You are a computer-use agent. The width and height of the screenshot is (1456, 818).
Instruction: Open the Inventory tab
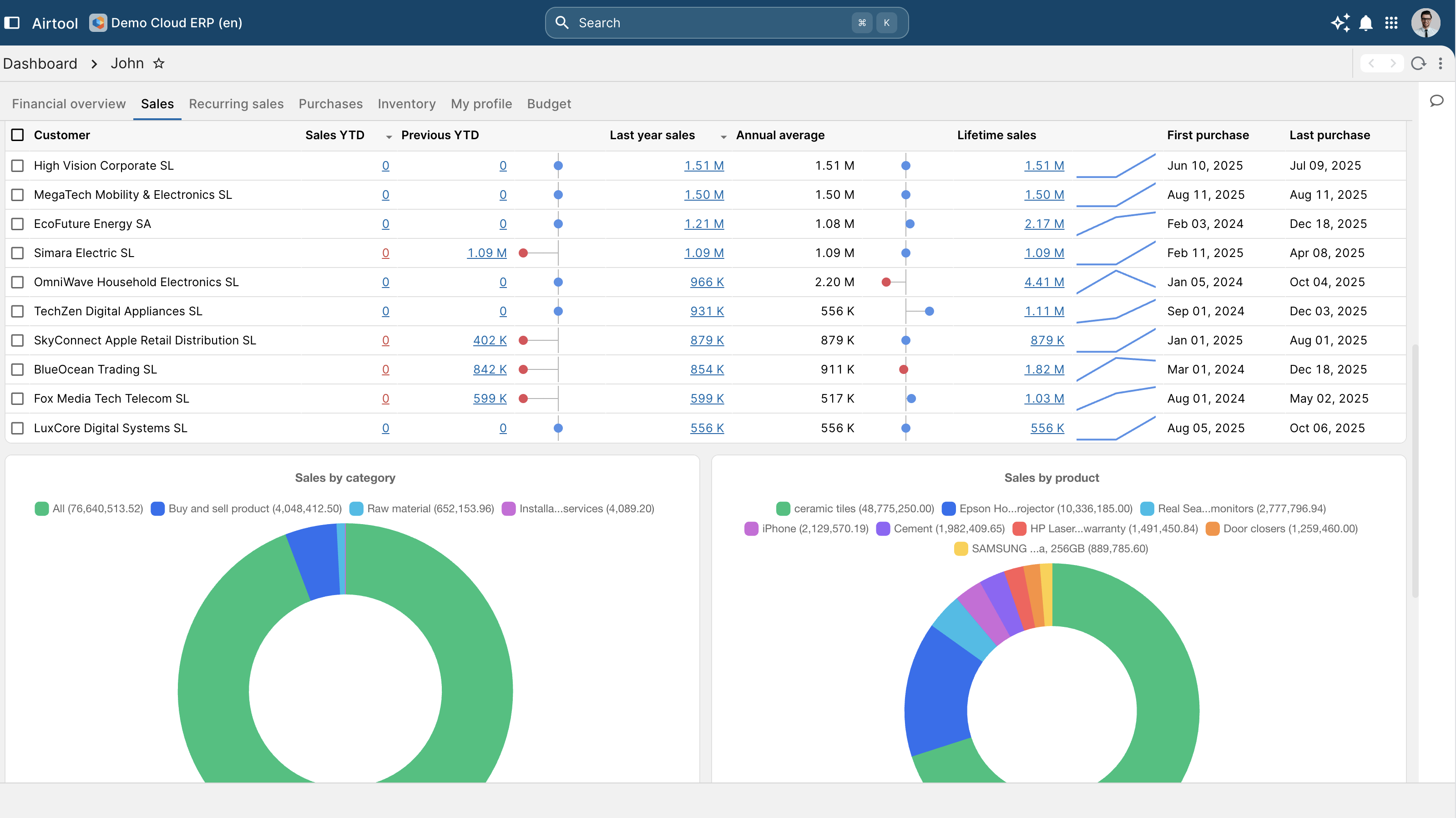point(407,104)
